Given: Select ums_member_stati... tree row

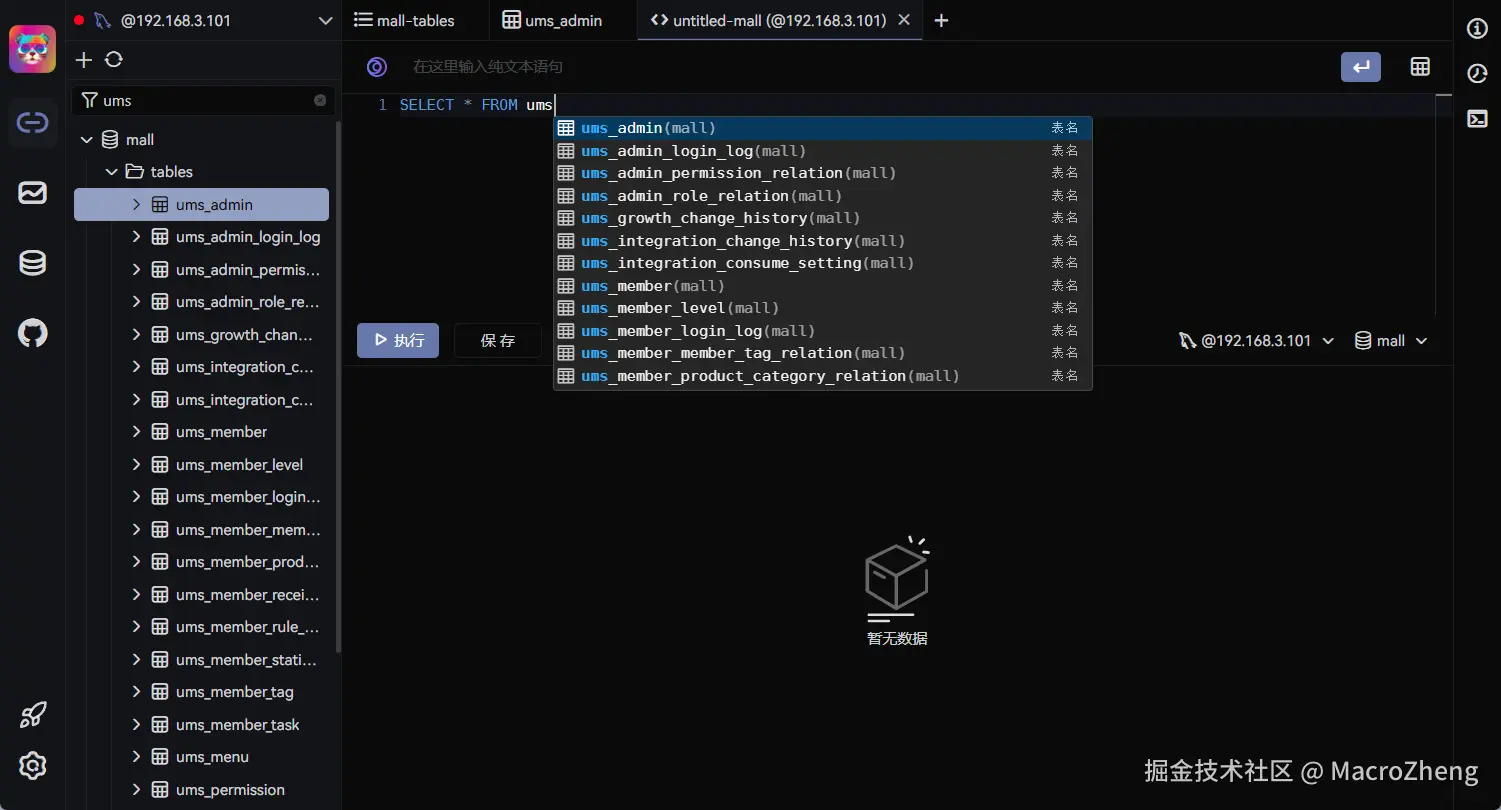Looking at the screenshot, I should (202, 660).
